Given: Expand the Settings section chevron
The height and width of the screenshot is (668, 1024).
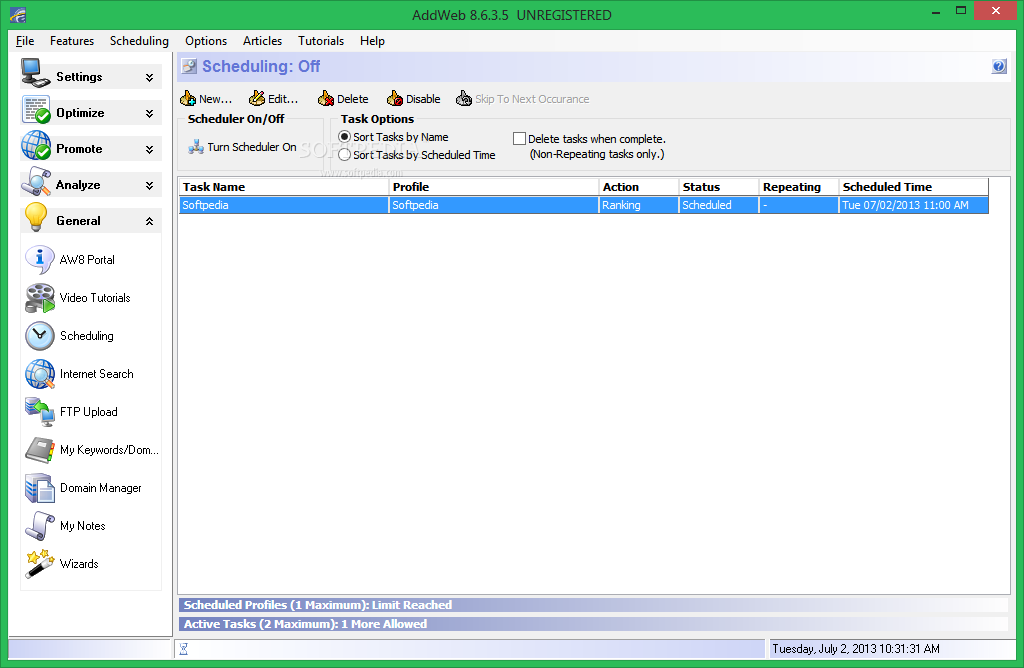Looking at the screenshot, I should 150,77.
